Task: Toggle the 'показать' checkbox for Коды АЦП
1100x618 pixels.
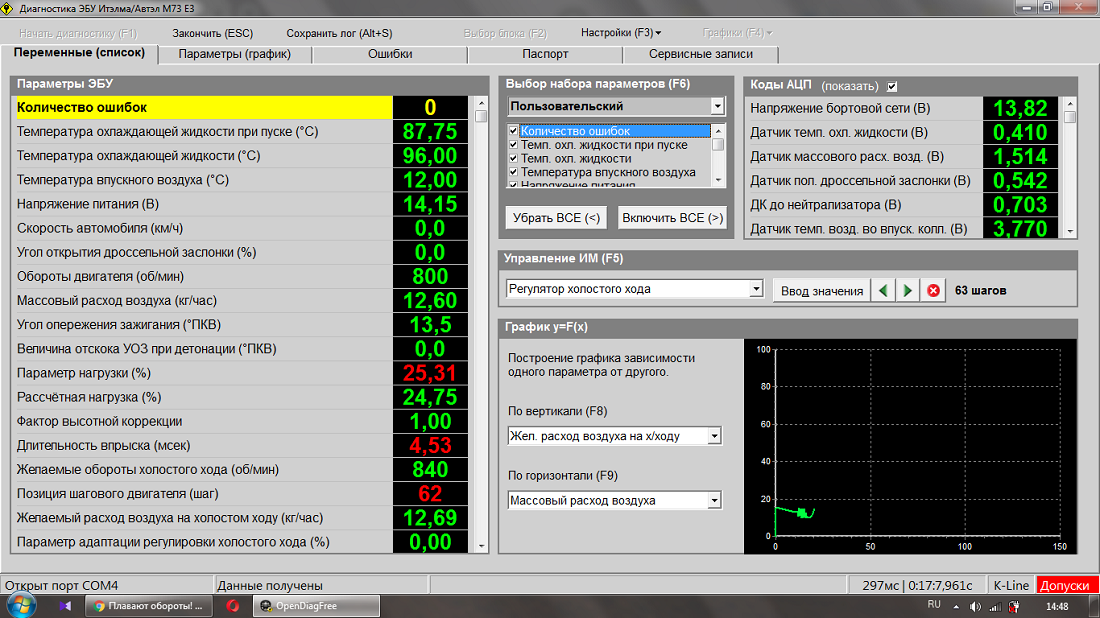Action: click(x=892, y=86)
